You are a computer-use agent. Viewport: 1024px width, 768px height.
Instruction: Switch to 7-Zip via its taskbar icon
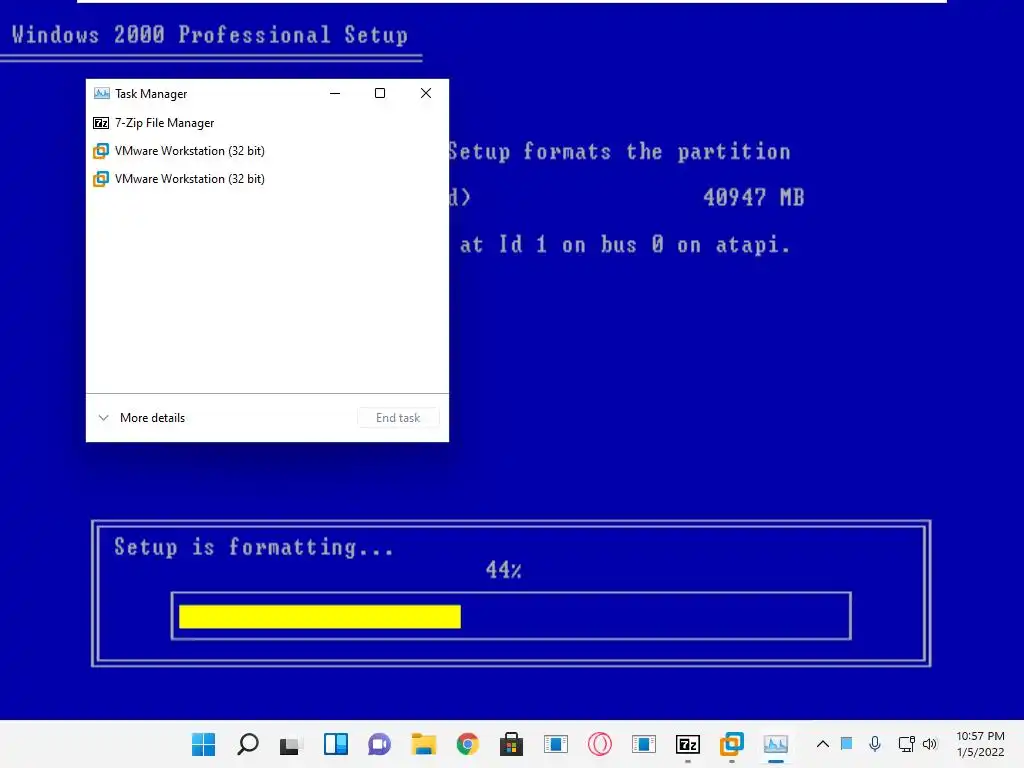pos(688,744)
